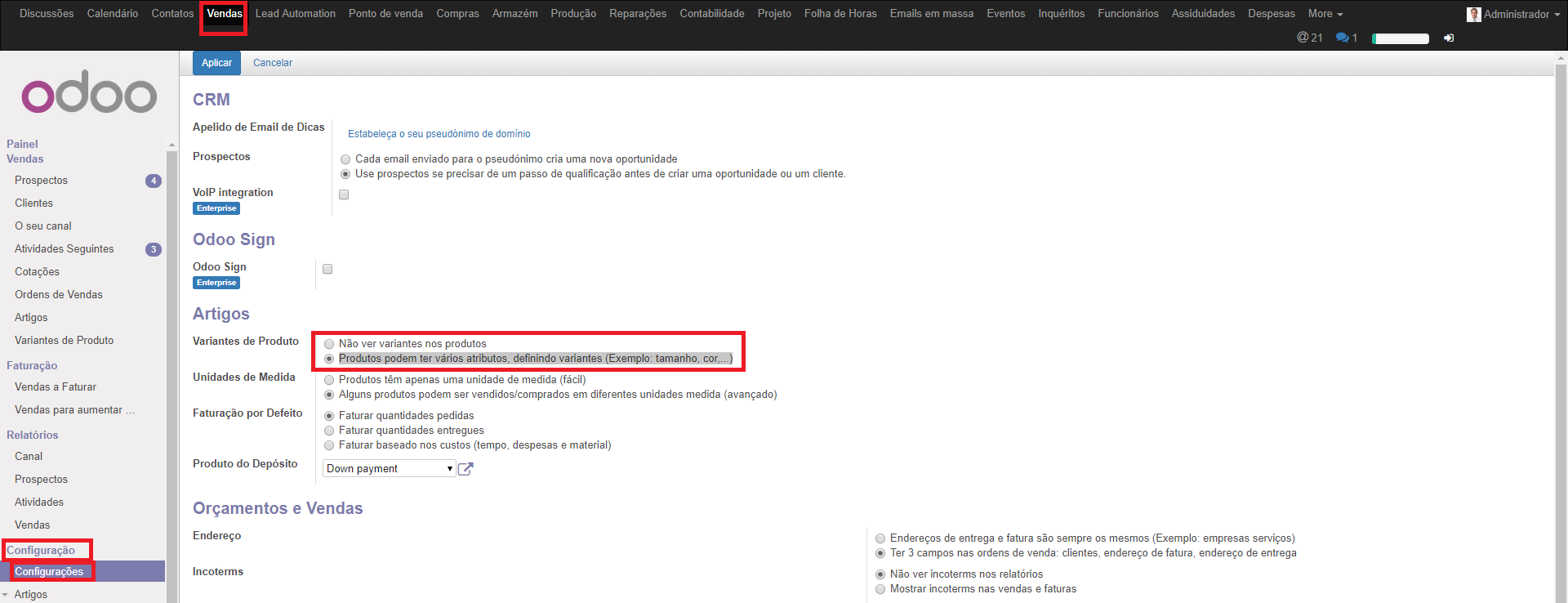Click the login arrow icon in top bar
The height and width of the screenshot is (603, 1568).
point(1449,38)
